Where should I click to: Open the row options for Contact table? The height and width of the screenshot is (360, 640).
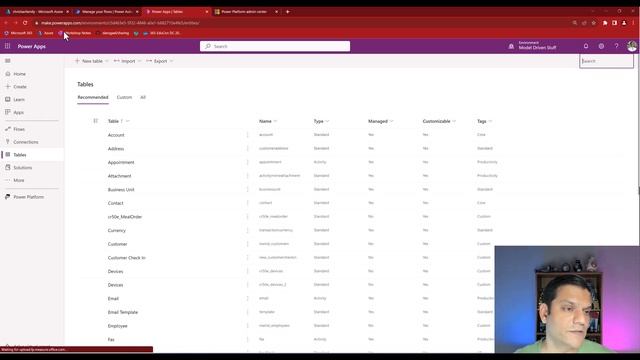[247, 203]
